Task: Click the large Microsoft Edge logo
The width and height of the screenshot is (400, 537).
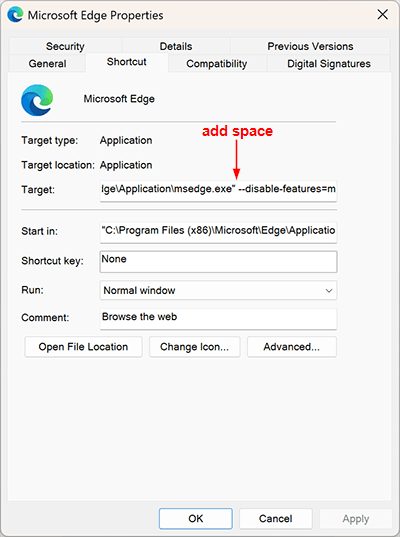Action: [37, 100]
